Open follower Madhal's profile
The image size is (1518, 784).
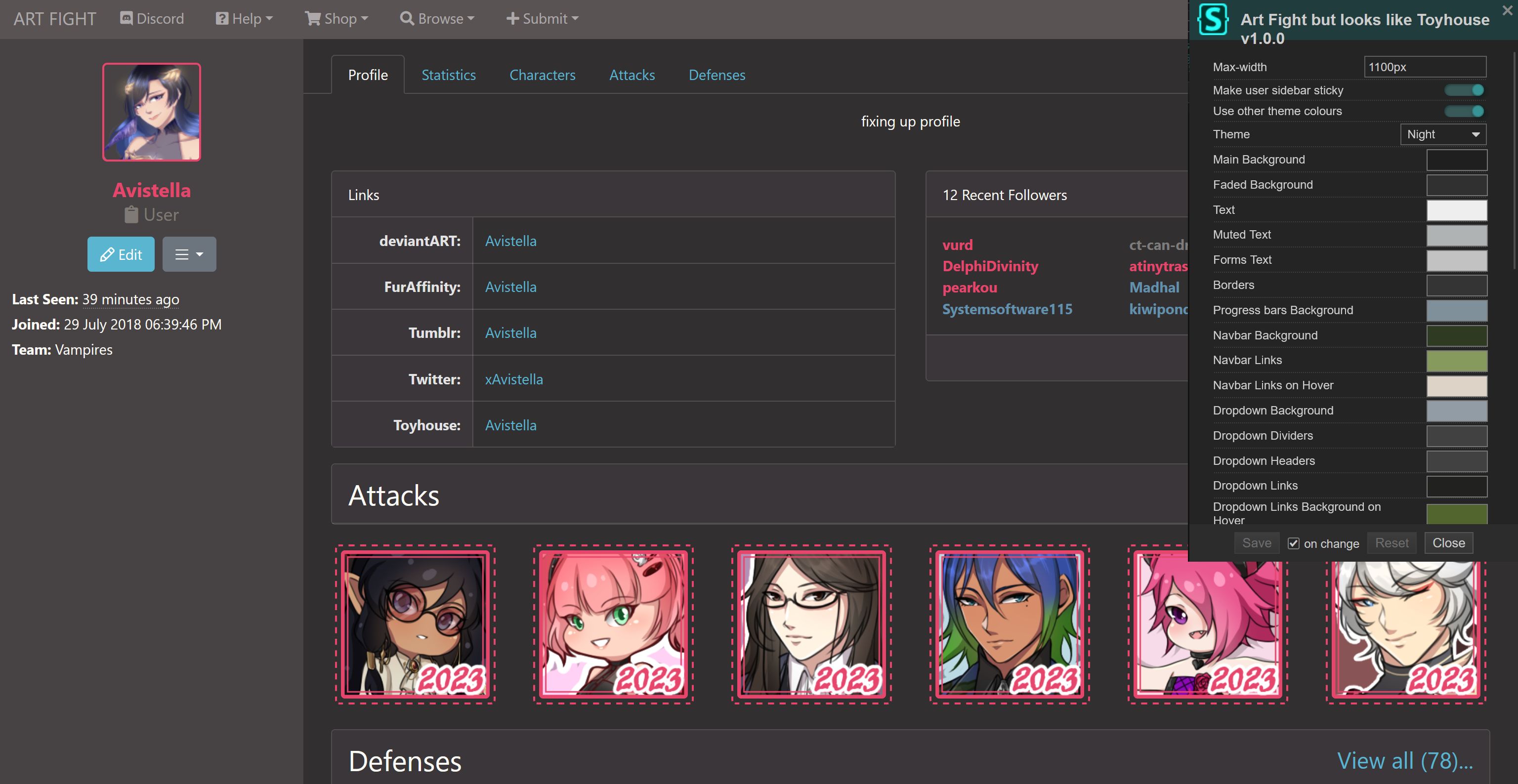tap(1154, 288)
